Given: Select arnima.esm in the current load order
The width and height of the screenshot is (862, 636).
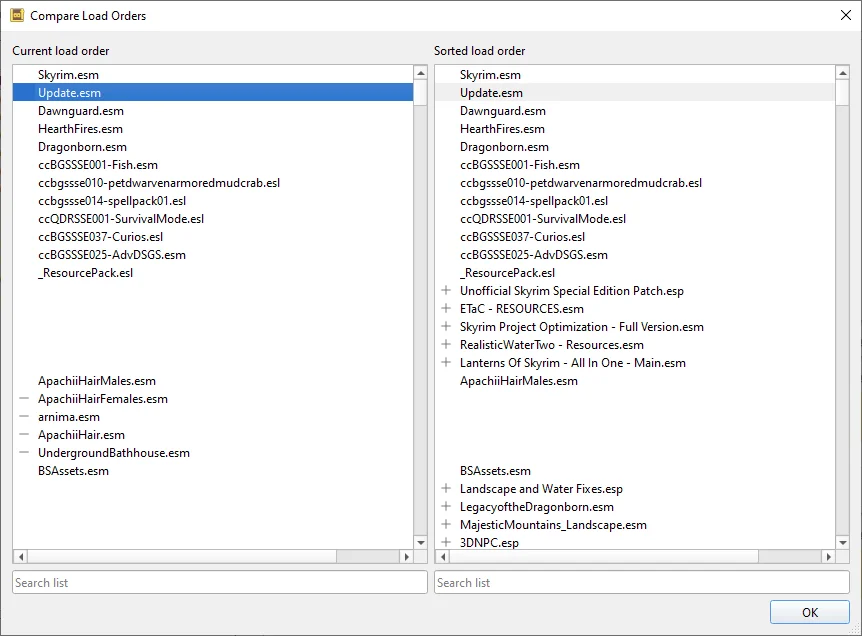Looking at the screenshot, I should coord(213,417).
